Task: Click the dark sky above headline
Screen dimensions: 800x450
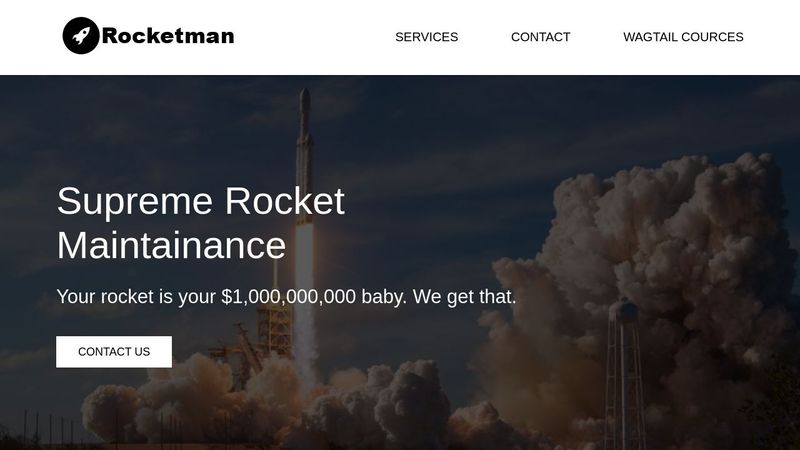Action: pos(153,128)
